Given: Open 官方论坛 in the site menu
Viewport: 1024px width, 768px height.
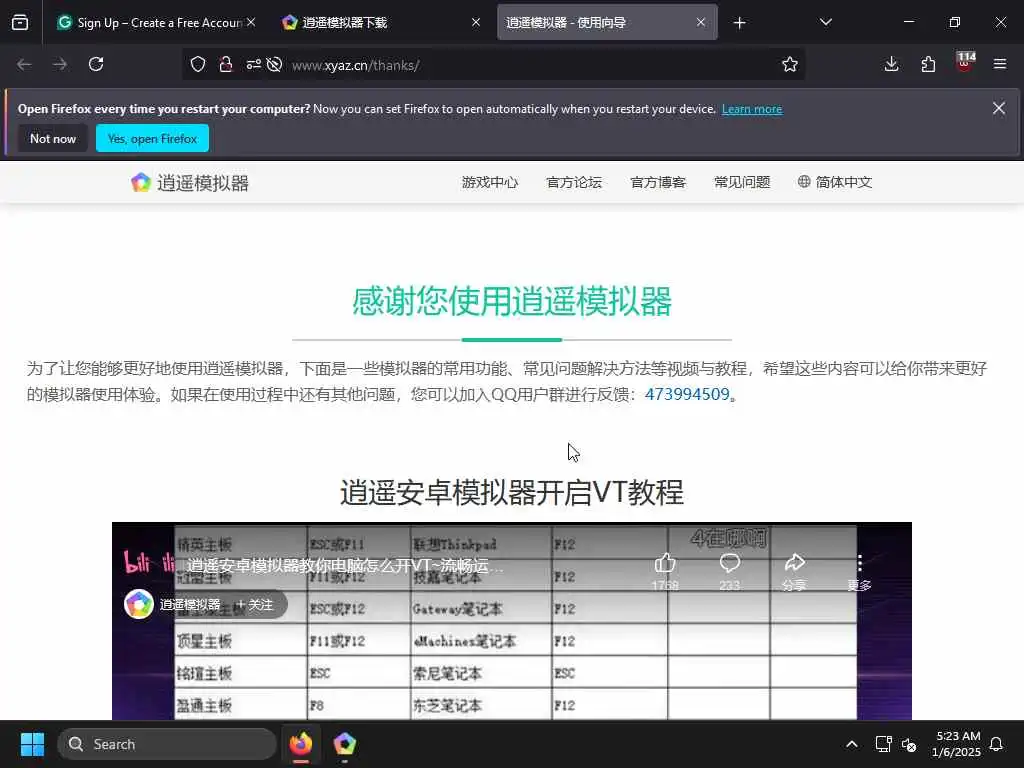Looking at the screenshot, I should tap(574, 182).
